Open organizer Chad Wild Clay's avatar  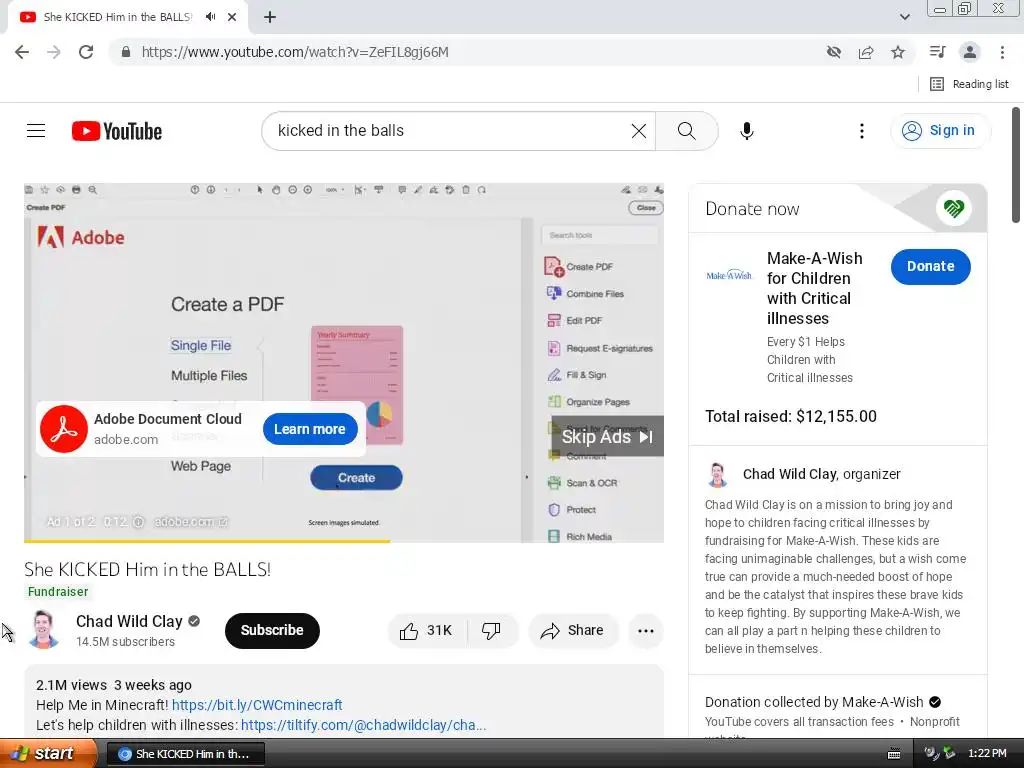click(x=718, y=474)
